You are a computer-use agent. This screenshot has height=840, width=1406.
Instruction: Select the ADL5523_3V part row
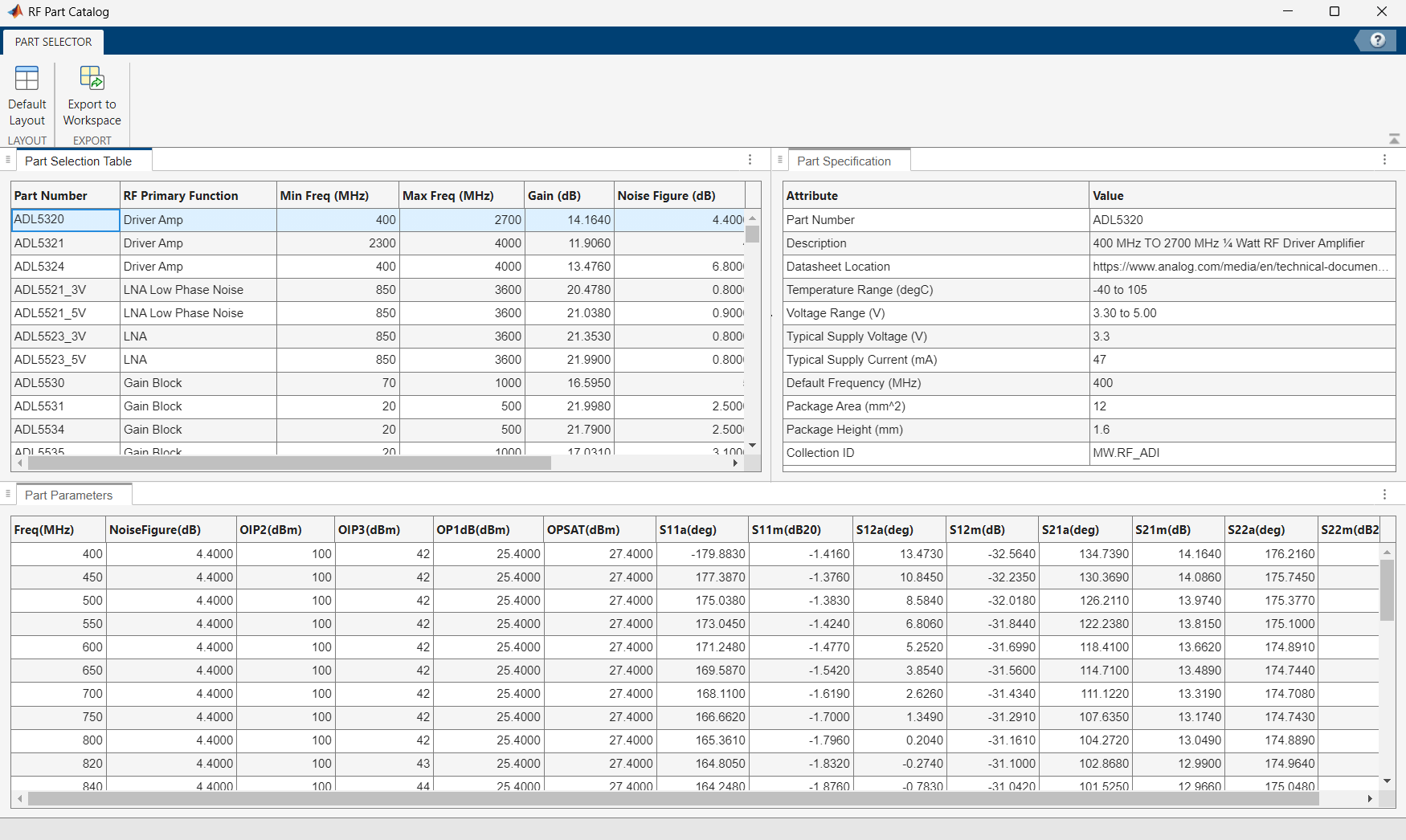50,336
